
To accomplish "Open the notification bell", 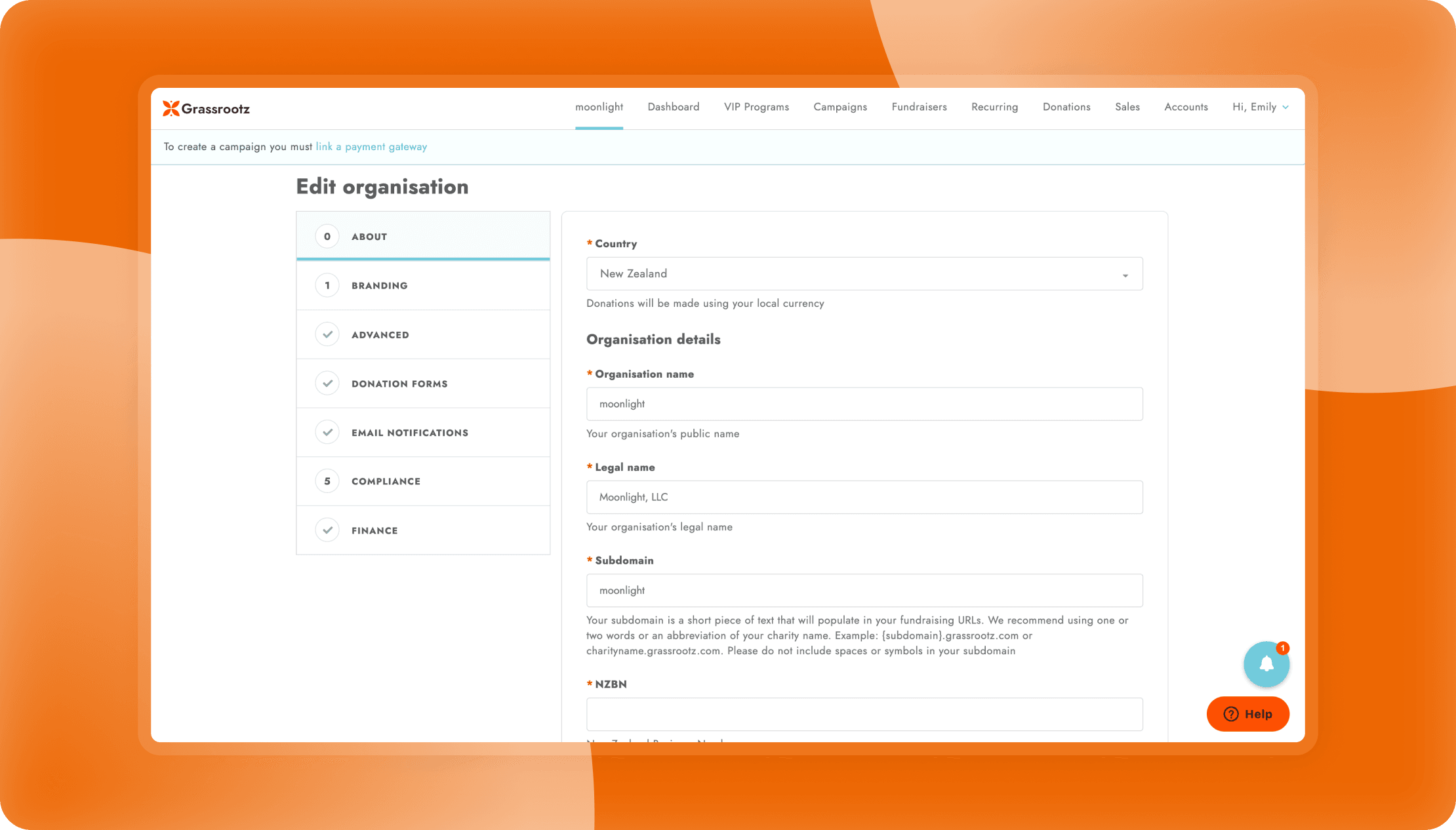I will point(1266,664).
